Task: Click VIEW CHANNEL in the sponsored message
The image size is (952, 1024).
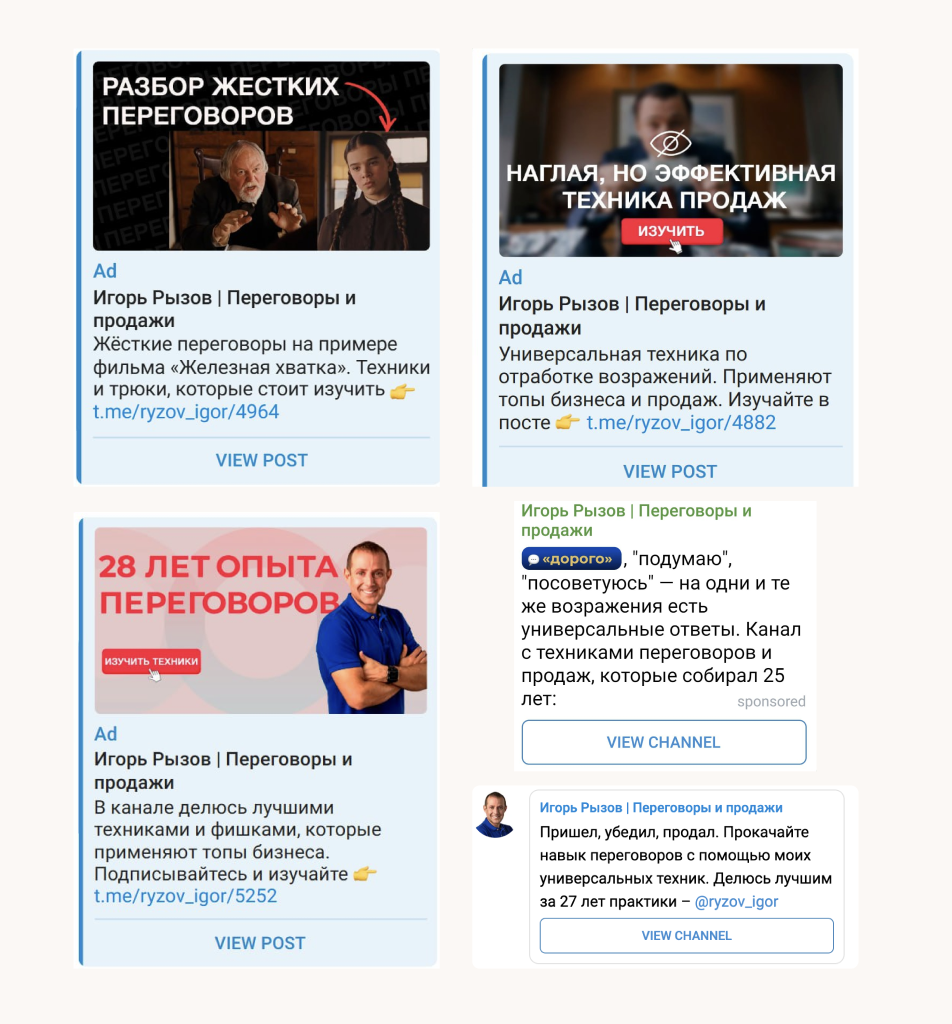Action: pos(664,743)
